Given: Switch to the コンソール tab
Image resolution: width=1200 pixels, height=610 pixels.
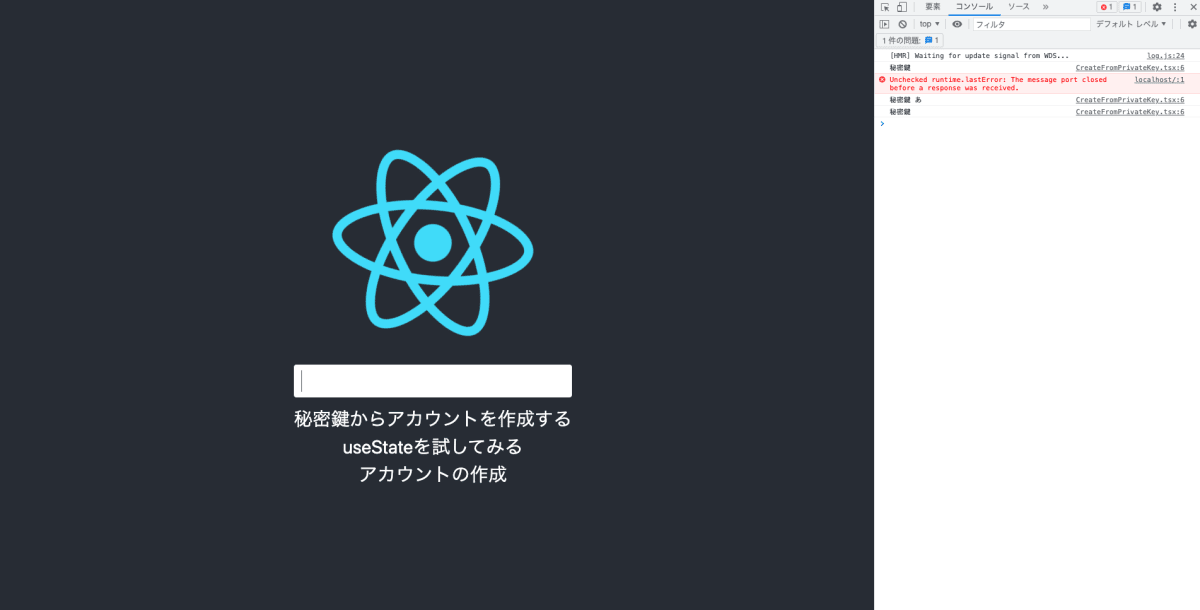Looking at the screenshot, I should click(975, 7).
